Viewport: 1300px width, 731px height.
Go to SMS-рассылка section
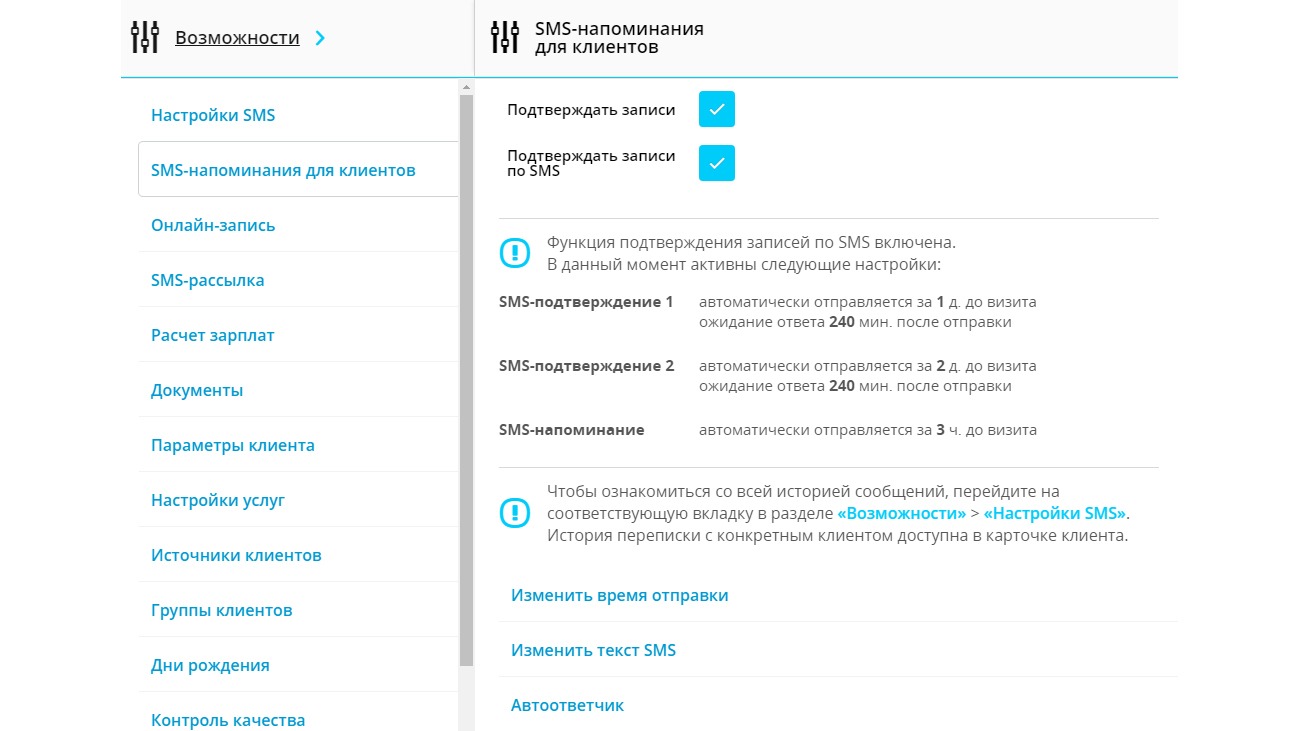coord(208,280)
